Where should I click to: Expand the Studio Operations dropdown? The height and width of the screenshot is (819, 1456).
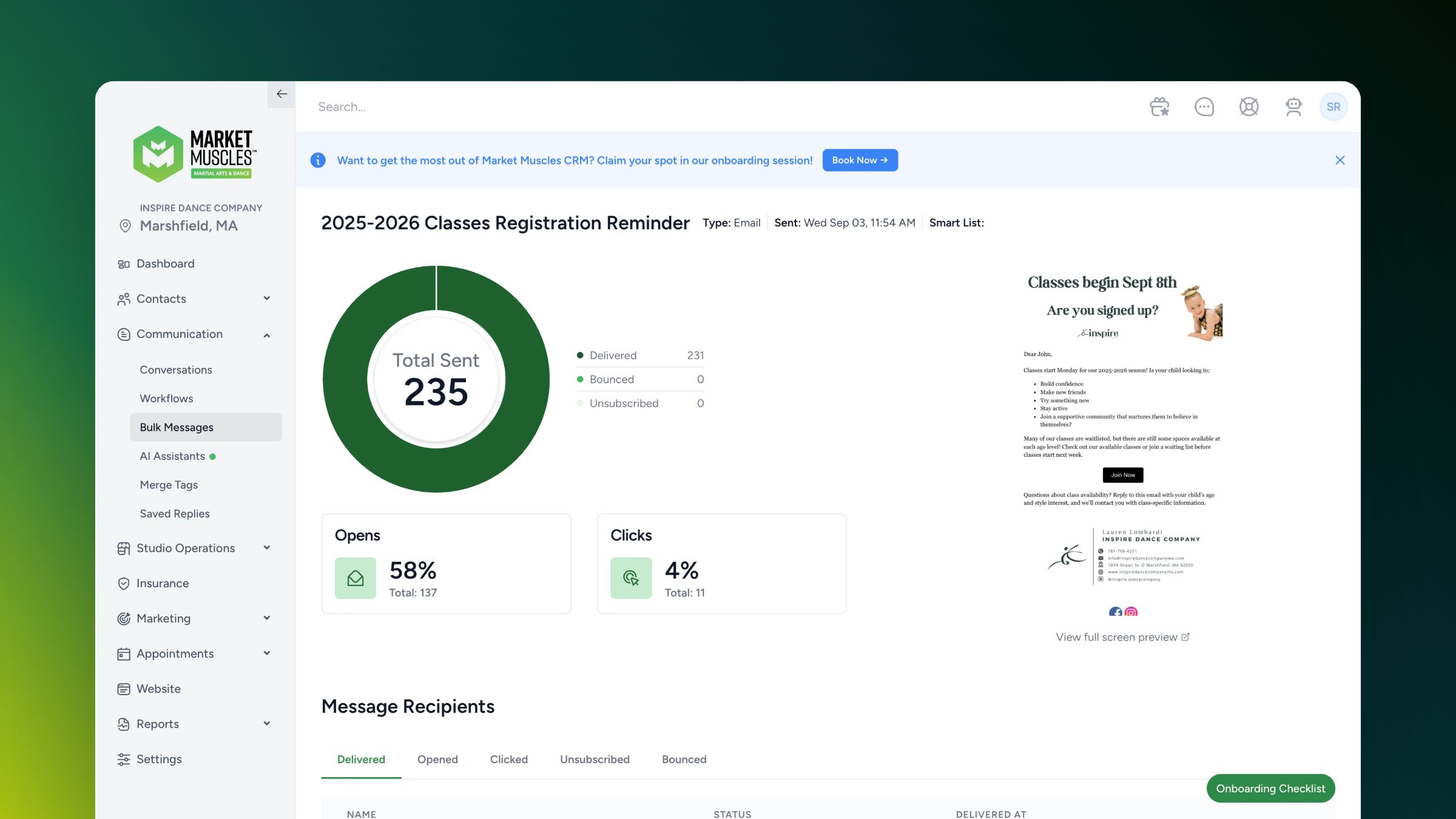coord(267,548)
